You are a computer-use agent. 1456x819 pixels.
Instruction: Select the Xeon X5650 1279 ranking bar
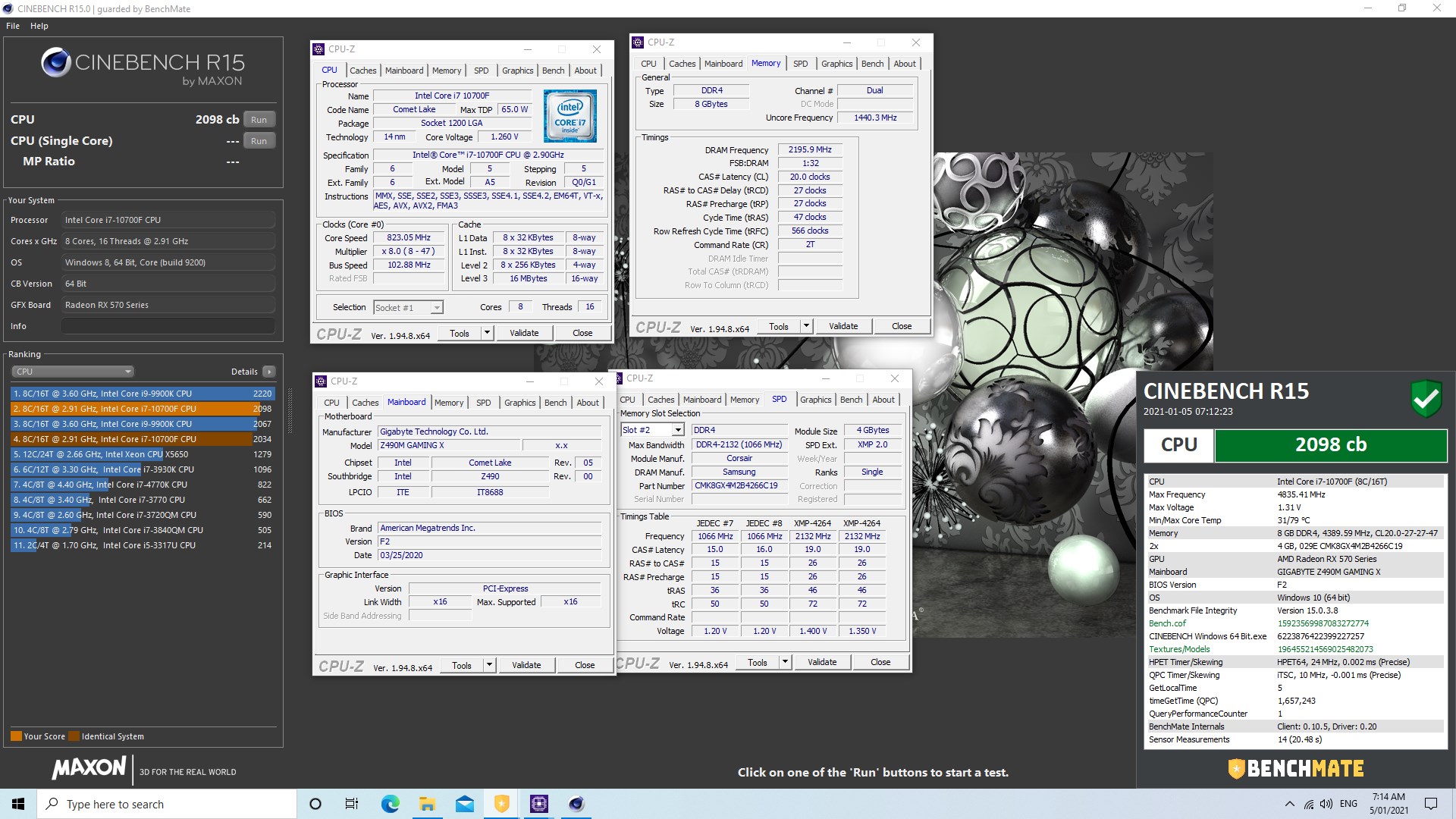142,454
